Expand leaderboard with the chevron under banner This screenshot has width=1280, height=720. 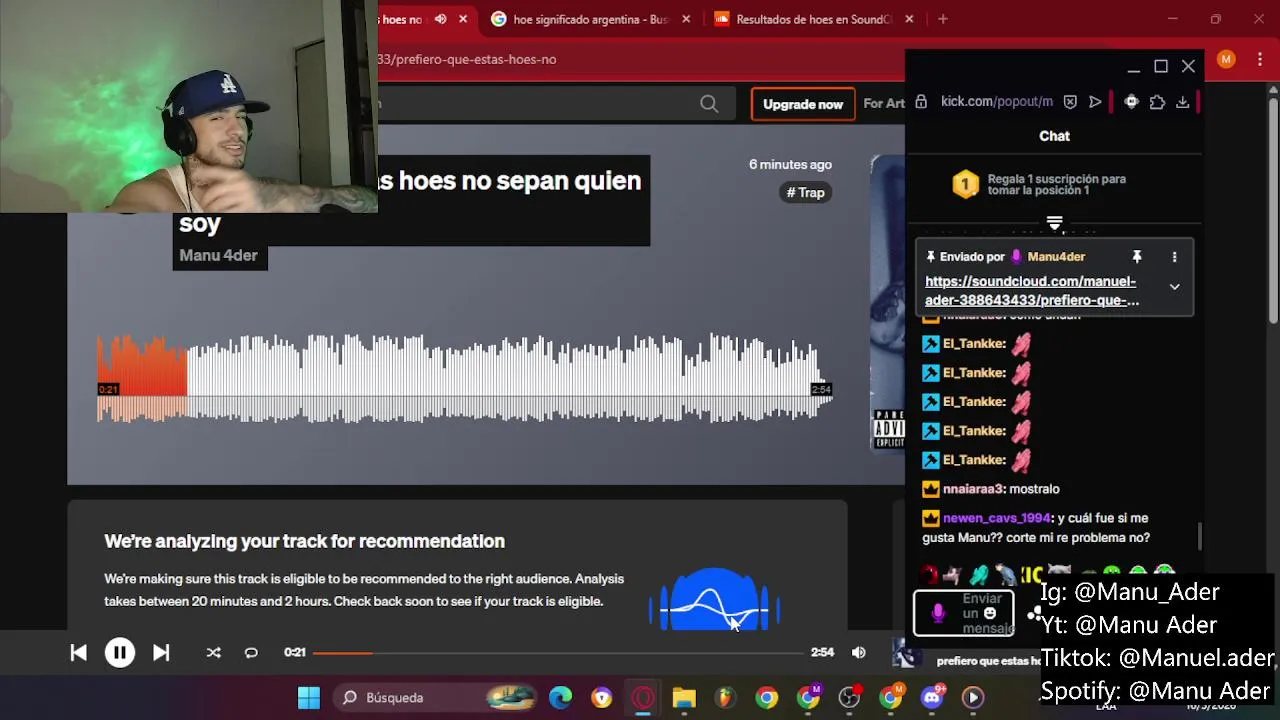point(1054,223)
